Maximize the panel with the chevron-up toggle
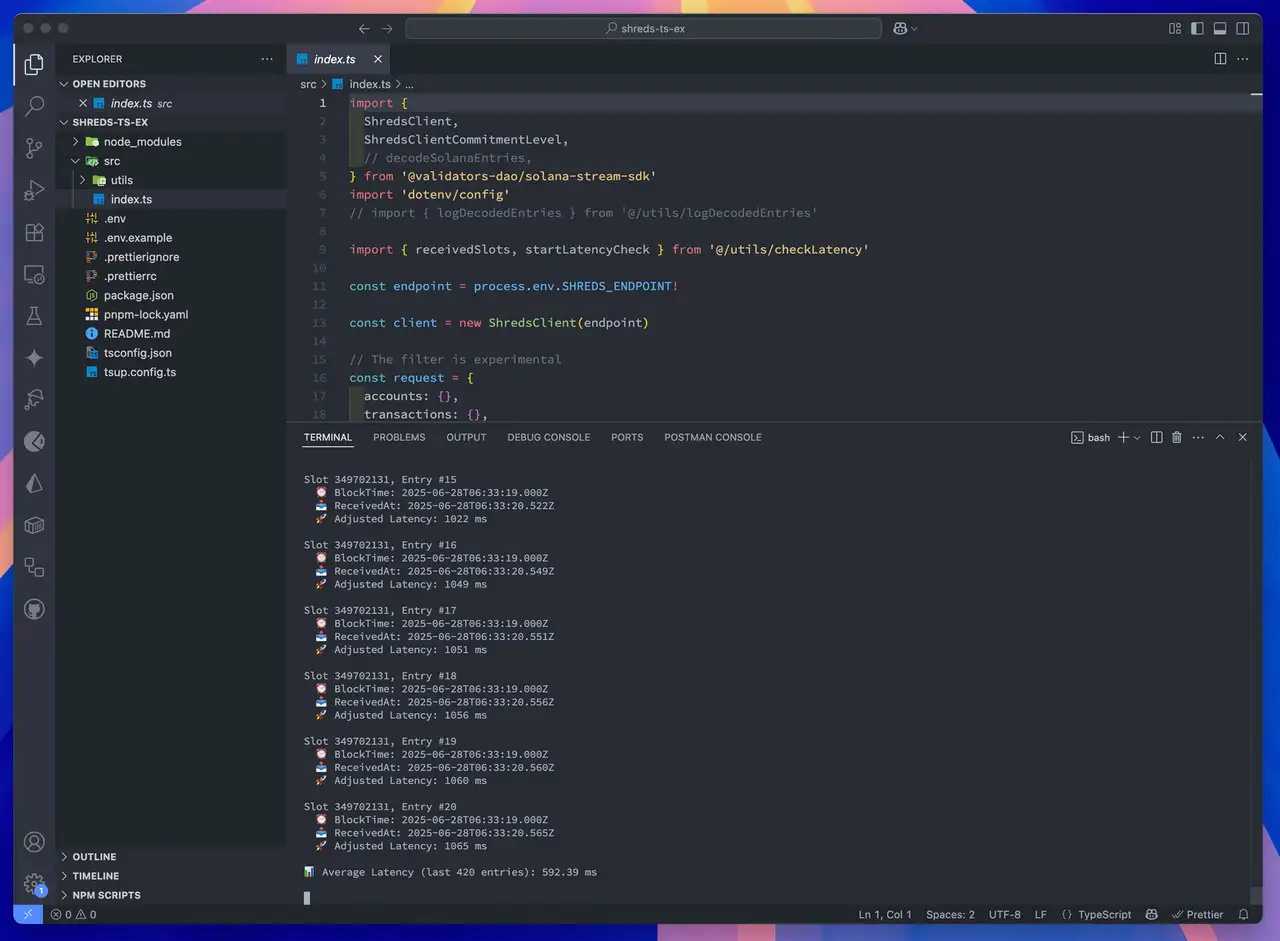The width and height of the screenshot is (1280, 941). 1220,437
